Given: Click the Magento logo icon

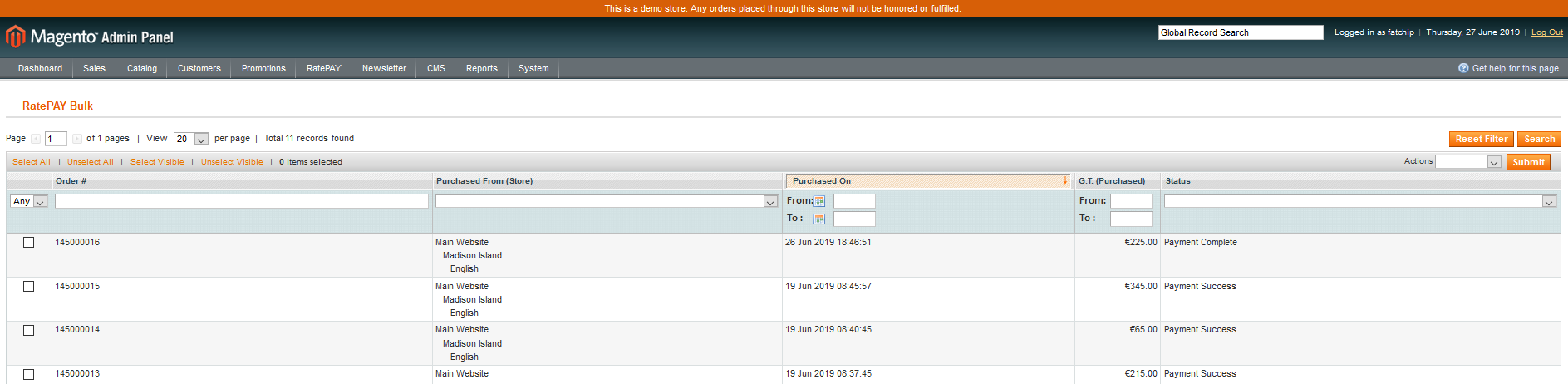Looking at the screenshot, I should click(16, 37).
